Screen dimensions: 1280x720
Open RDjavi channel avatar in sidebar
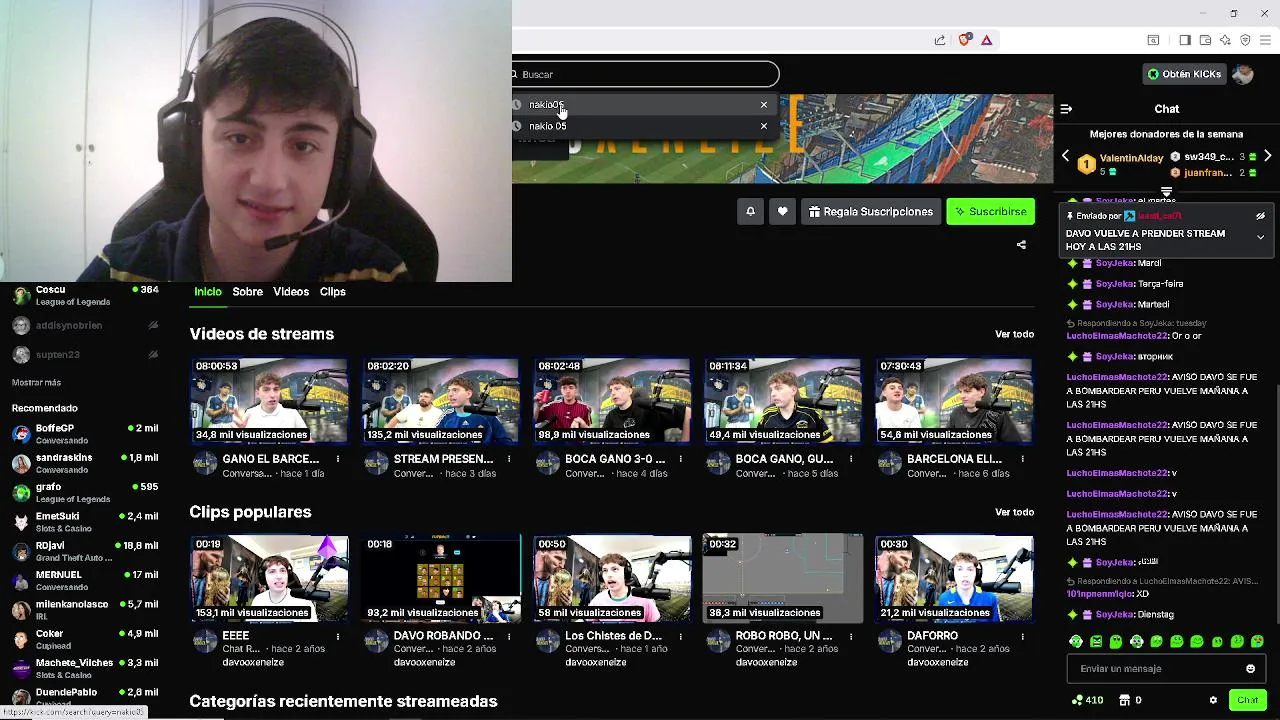(21, 551)
